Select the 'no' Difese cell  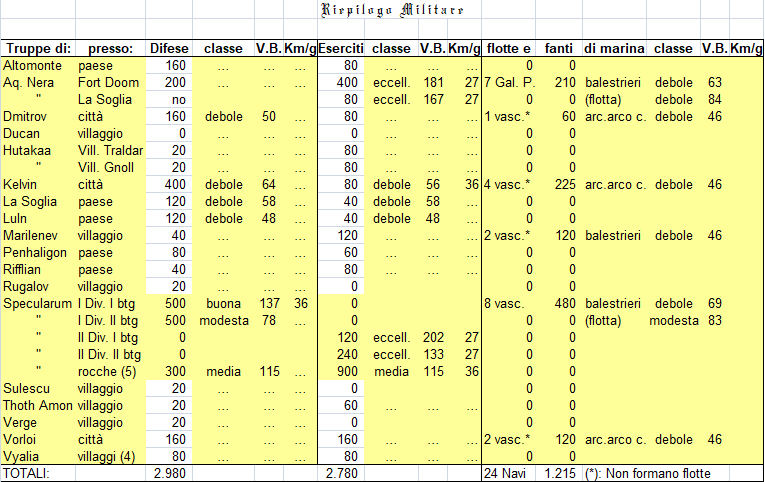pos(179,100)
